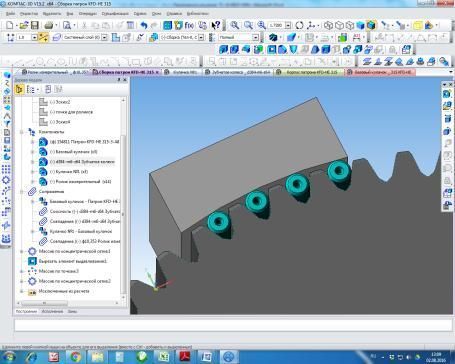Open the system layer dropdown list
The width and height of the screenshot is (455, 364).
click(104, 37)
